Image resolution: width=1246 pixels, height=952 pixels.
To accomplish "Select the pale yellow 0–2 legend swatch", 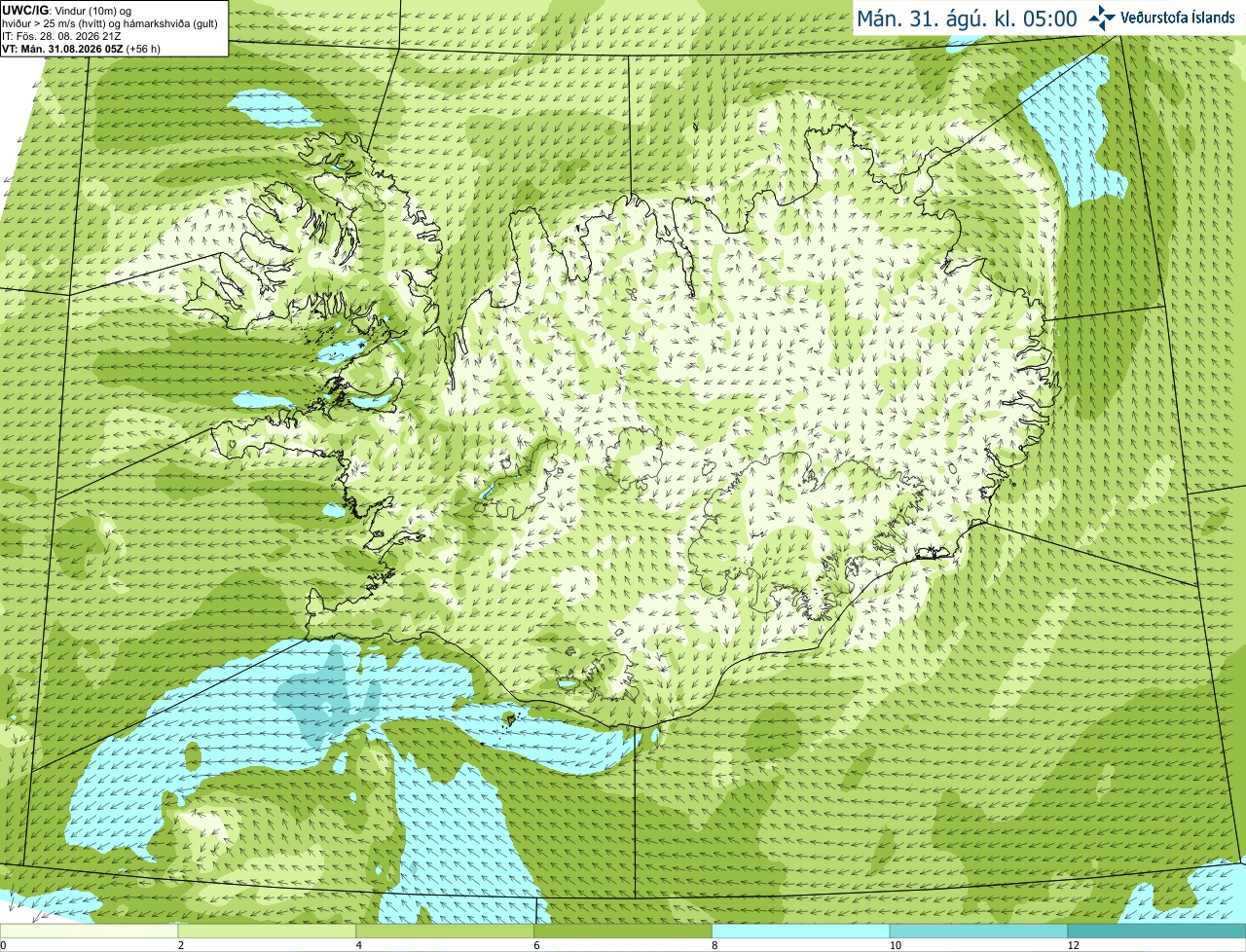I will click(89, 932).
